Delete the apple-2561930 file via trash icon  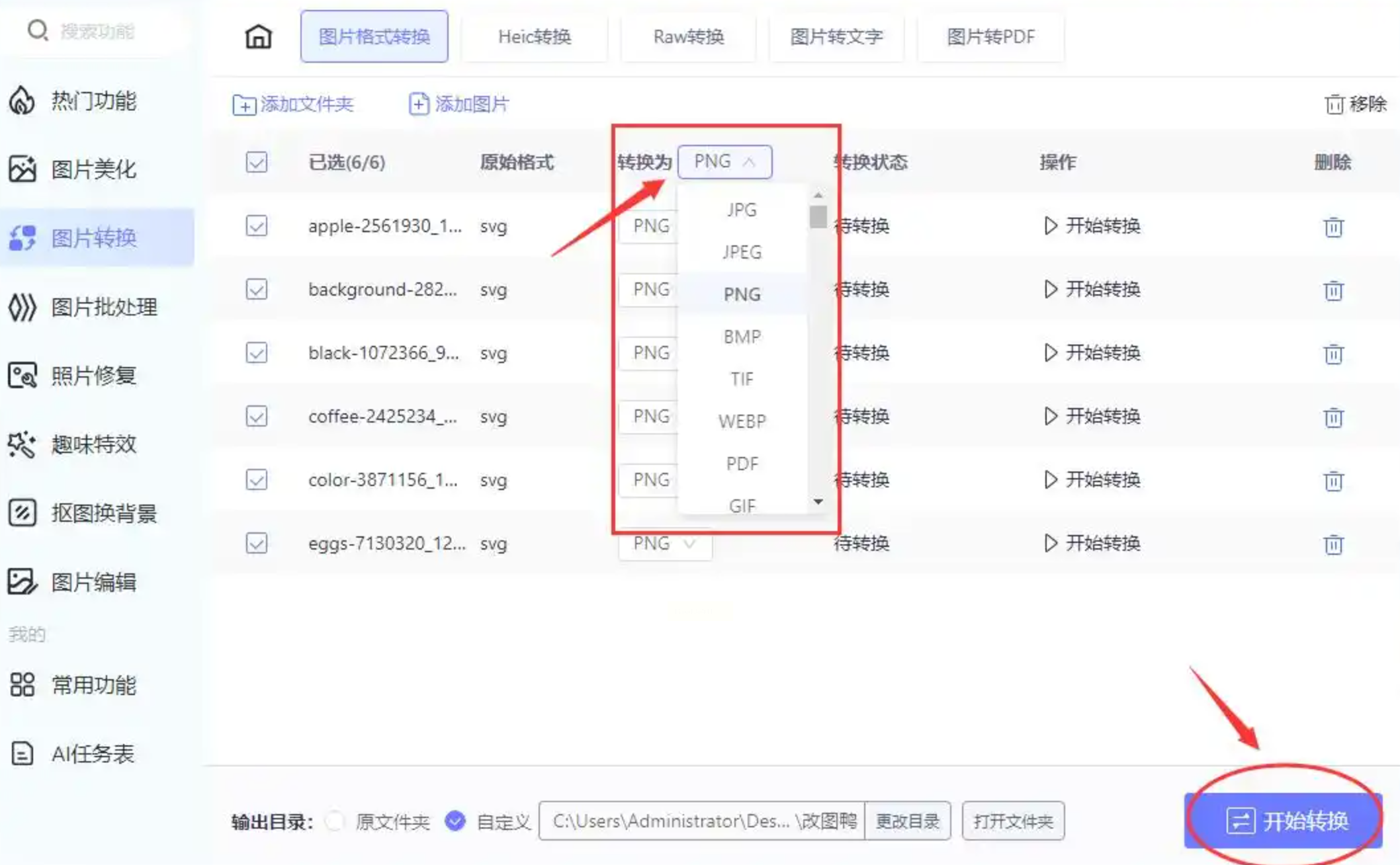pos(1333,227)
